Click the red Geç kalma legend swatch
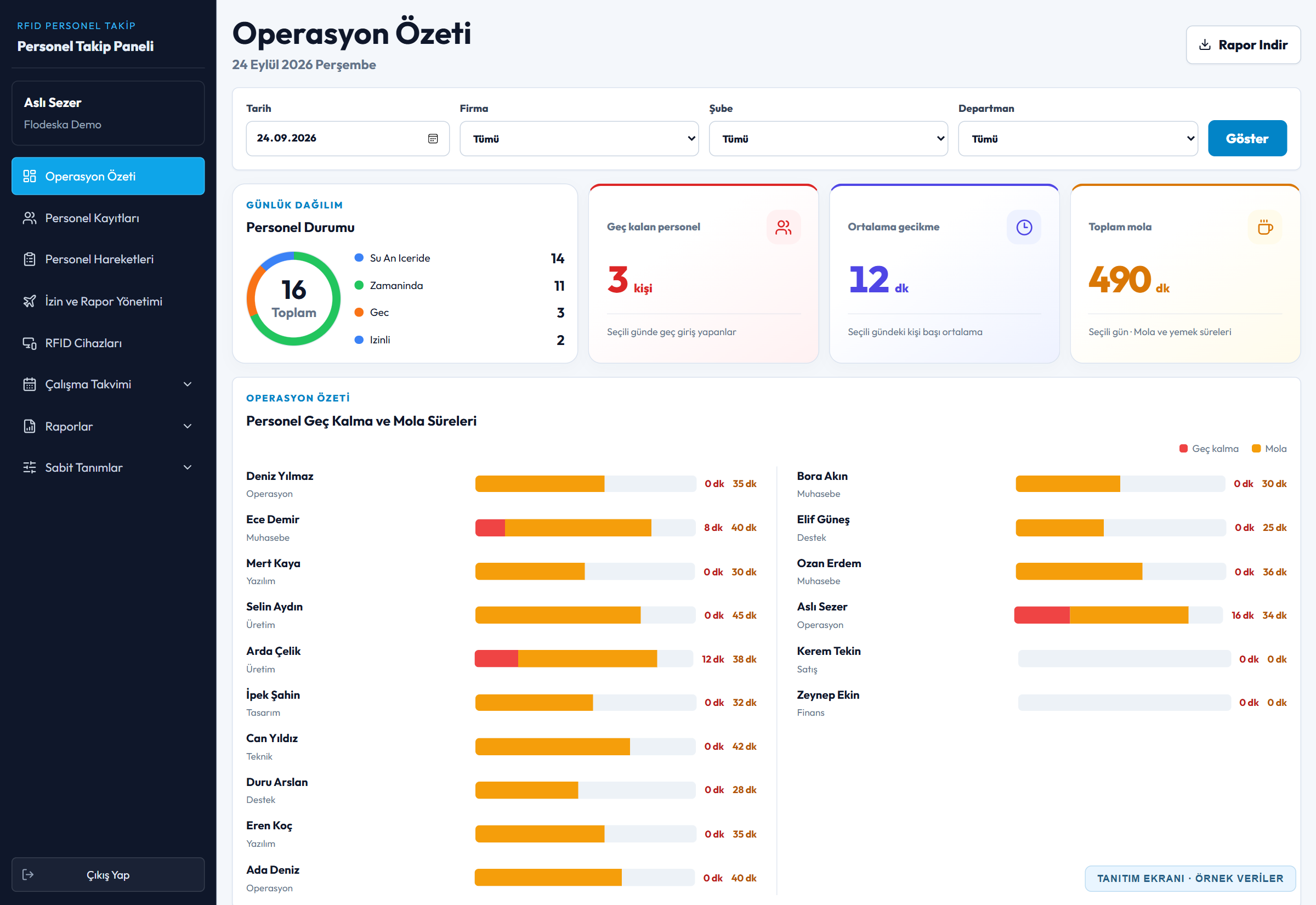 [1183, 449]
